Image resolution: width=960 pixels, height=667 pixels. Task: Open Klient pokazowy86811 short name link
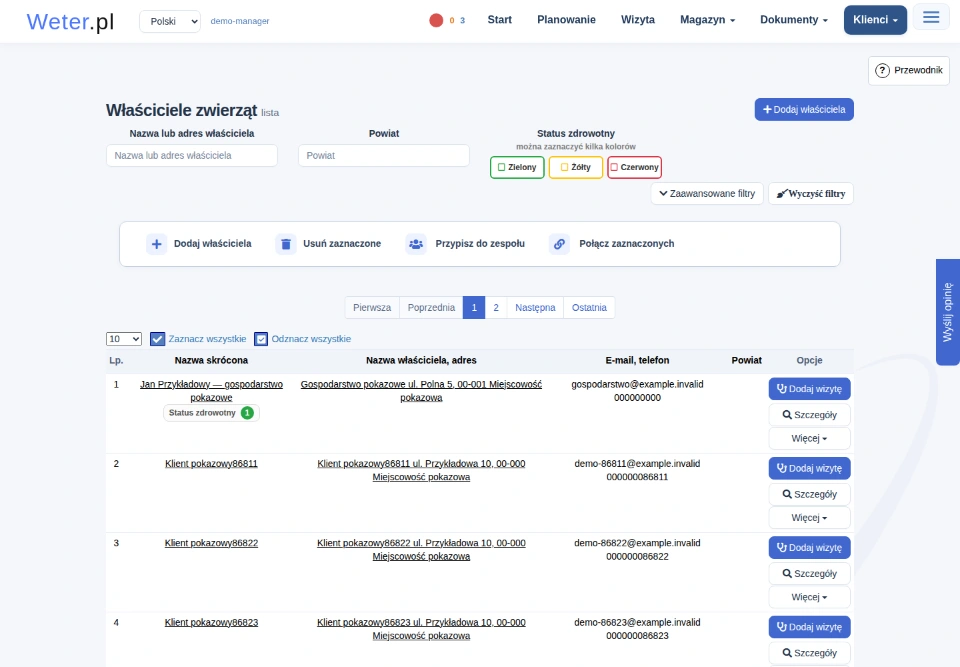(211, 464)
